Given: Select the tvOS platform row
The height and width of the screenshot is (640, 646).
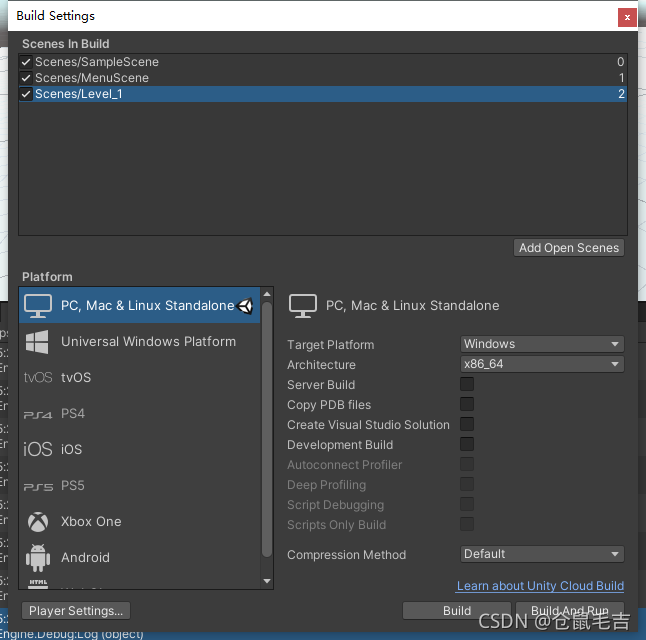Looking at the screenshot, I should point(140,377).
